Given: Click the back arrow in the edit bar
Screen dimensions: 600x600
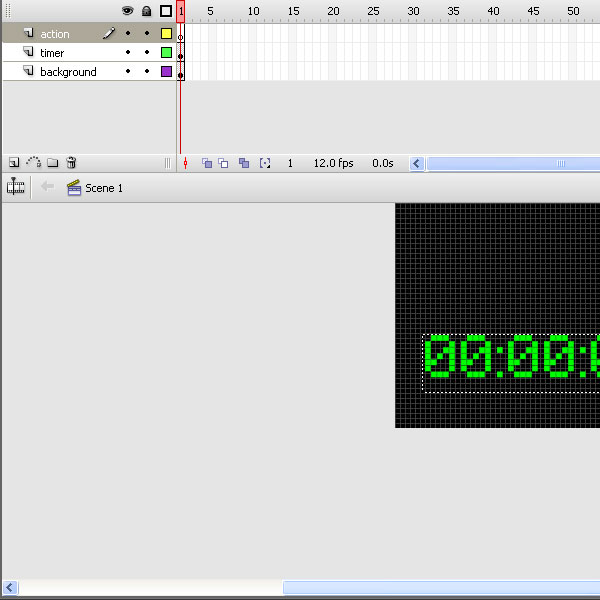Looking at the screenshot, I should pos(47,187).
